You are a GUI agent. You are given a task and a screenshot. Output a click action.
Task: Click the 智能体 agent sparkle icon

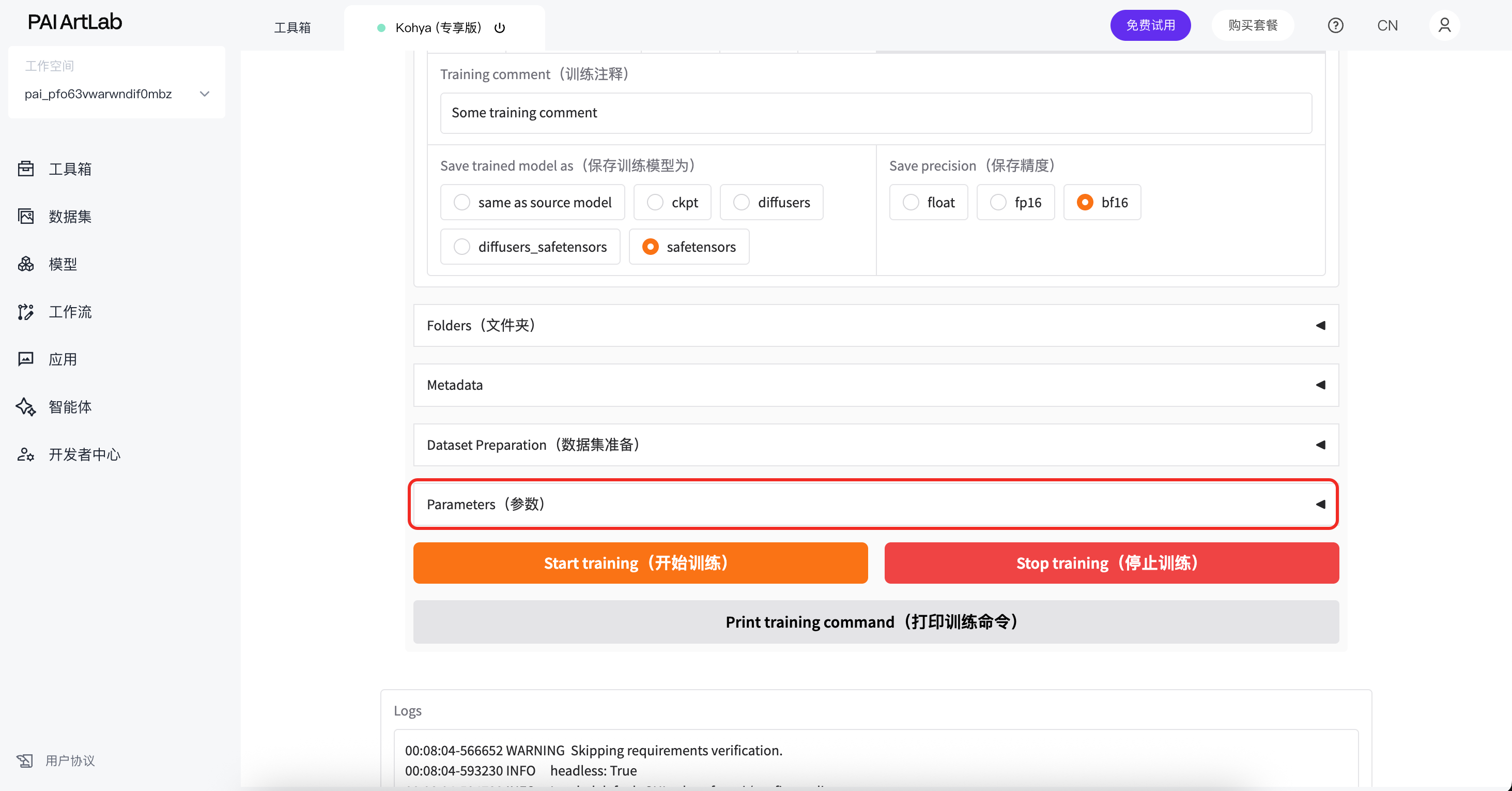tap(26, 406)
